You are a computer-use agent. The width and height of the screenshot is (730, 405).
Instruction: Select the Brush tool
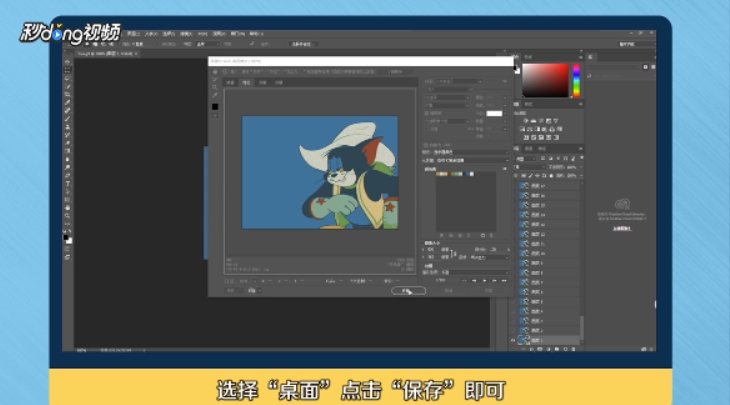[x=68, y=119]
